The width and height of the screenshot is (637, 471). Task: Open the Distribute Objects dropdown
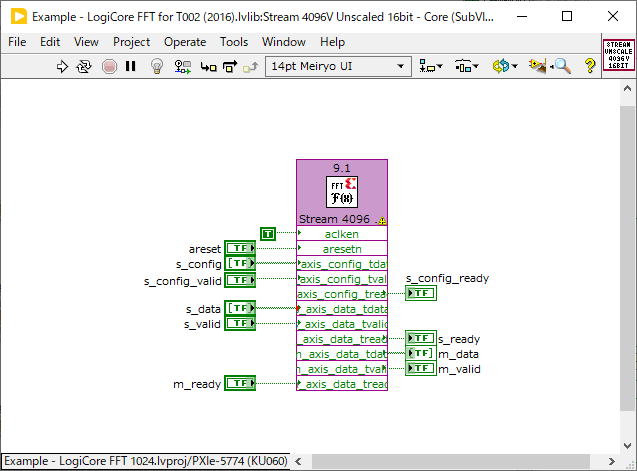[467, 66]
